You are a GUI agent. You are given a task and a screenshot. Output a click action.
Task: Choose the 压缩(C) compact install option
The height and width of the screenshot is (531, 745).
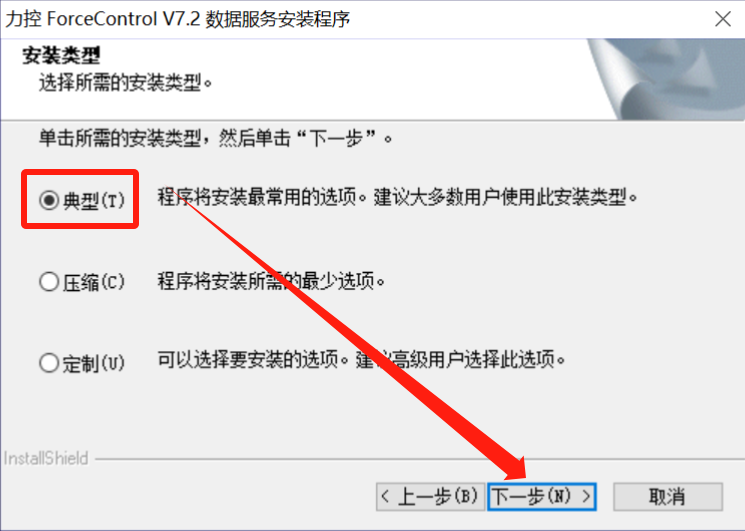pyautogui.click(x=82, y=282)
